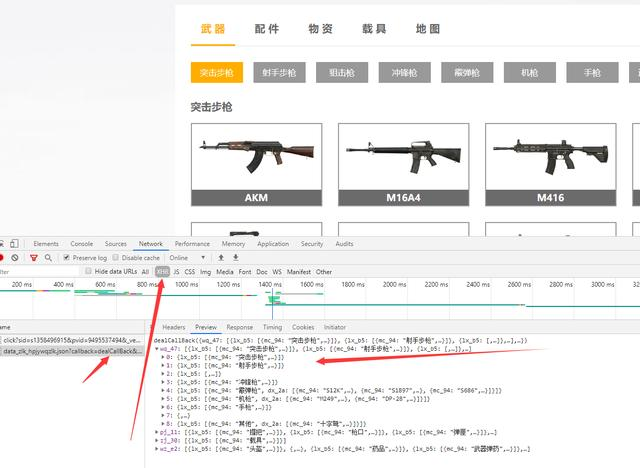Expand the wz_e2 array node
The width and height of the screenshot is (640, 468).
[157, 449]
